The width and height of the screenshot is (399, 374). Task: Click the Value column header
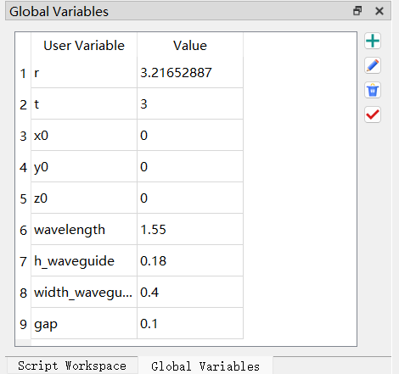tap(190, 45)
